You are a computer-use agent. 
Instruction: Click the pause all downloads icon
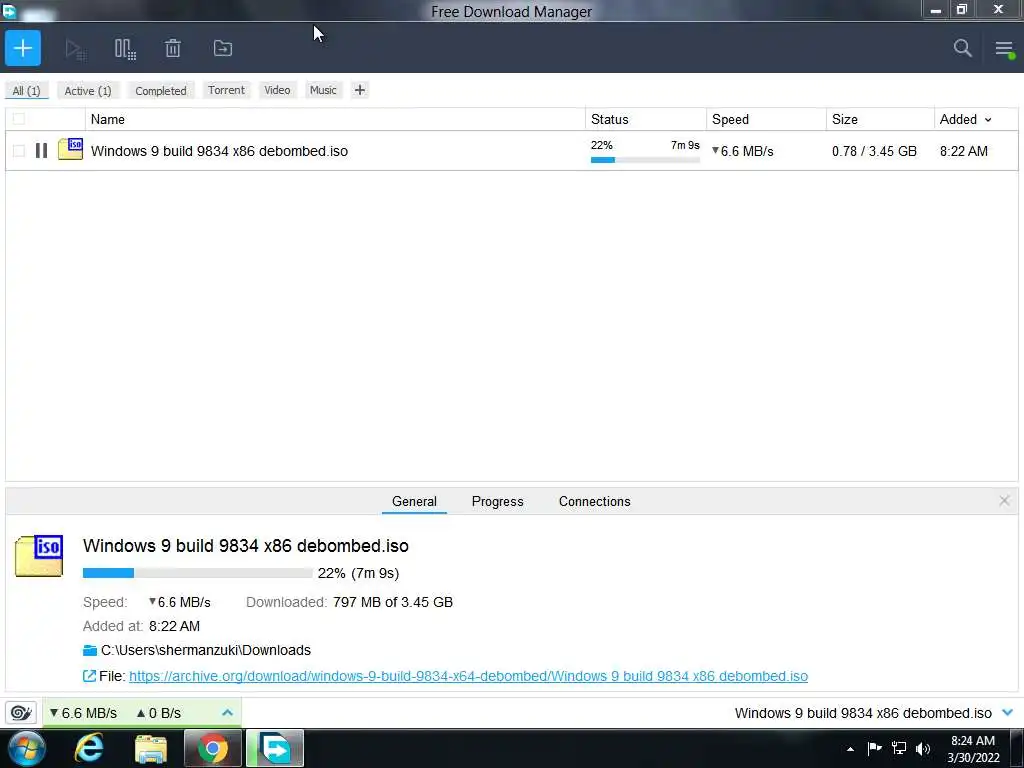coord(125,49)
